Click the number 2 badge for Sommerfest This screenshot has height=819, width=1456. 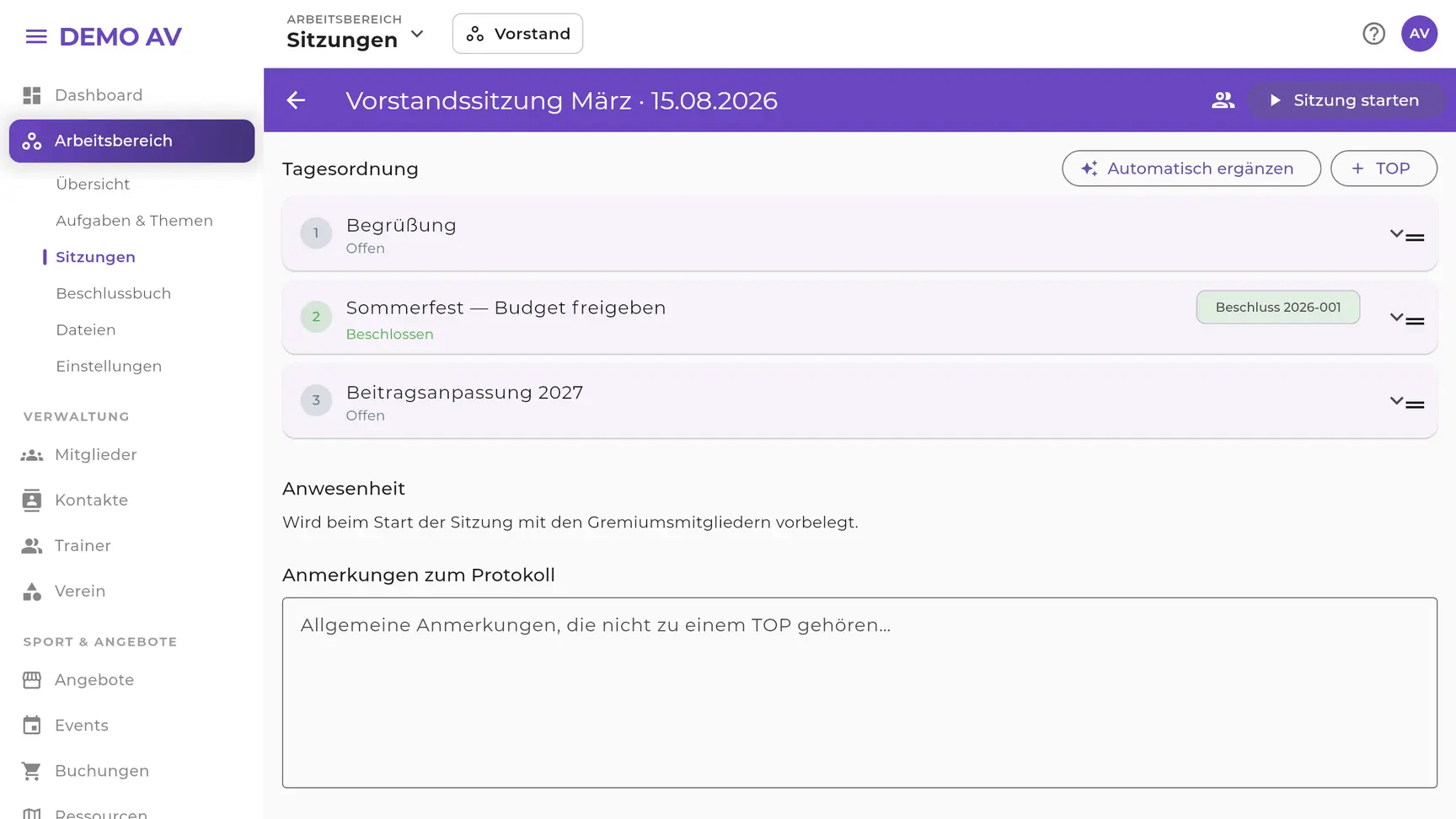316,317
